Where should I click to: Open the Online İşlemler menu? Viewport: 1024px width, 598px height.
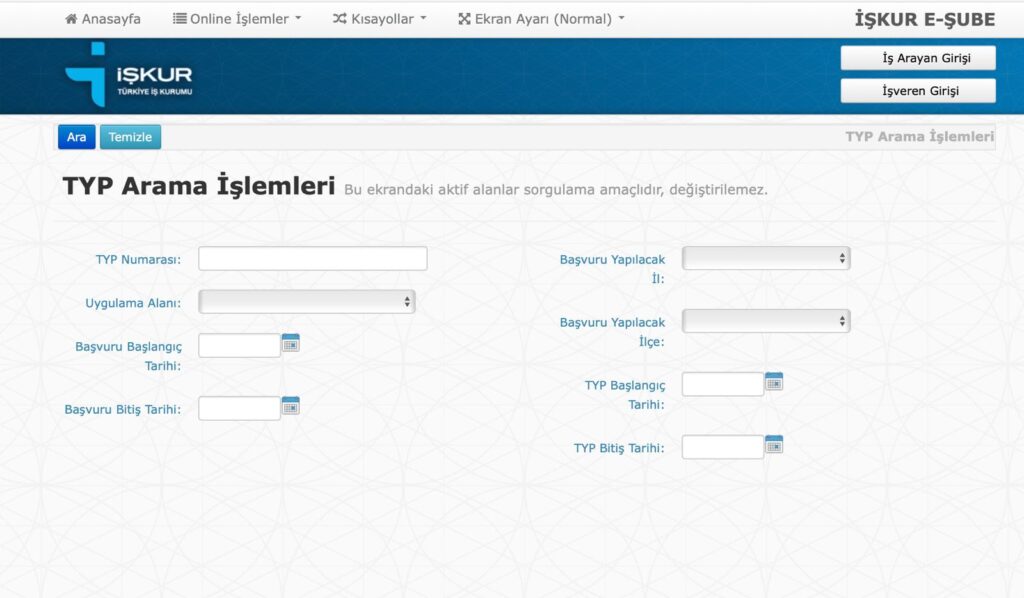point(237,19)
